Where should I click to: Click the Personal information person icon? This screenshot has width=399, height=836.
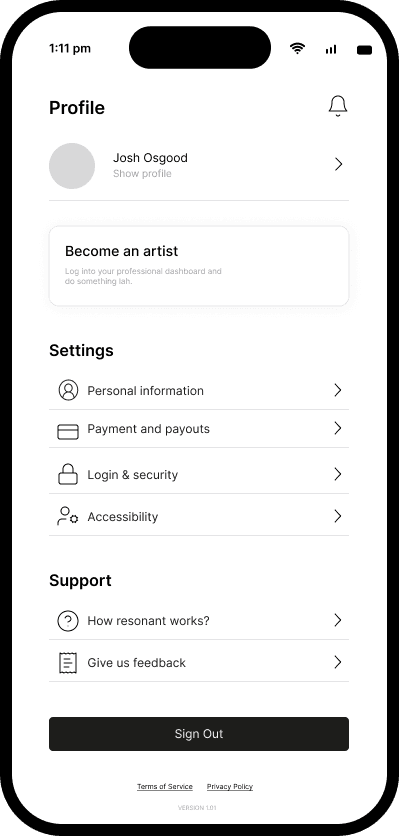pos(68,390)
